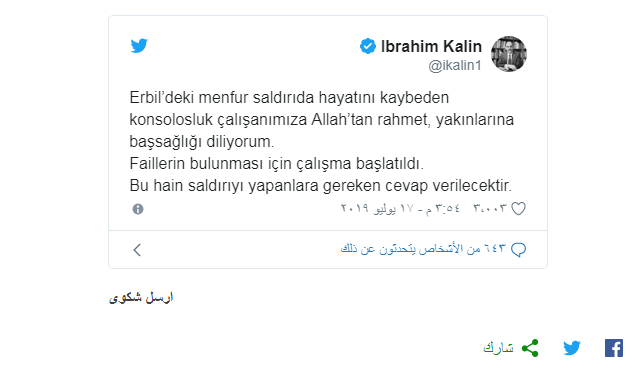This screenshot has height=371, width=635.
Task: Open the tweet timestamp ١٧ يوليو ٢٠١٩
Action: tap(401, 208)
